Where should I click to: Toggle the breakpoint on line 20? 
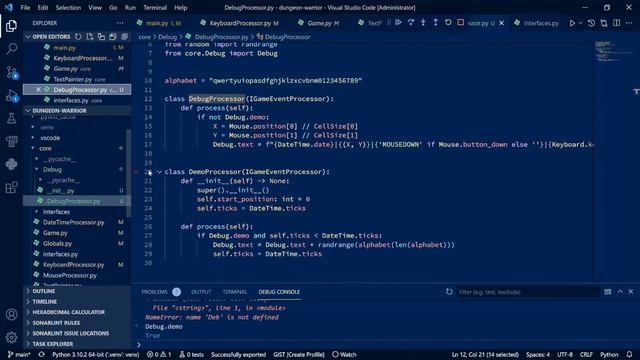[136, 172]
